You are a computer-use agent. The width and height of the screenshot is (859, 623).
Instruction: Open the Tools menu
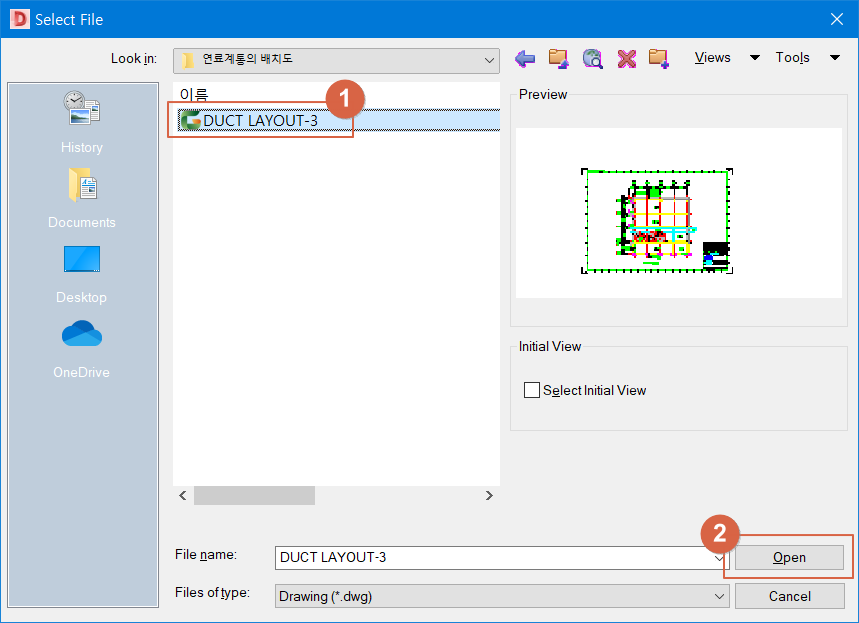[792, 58]
